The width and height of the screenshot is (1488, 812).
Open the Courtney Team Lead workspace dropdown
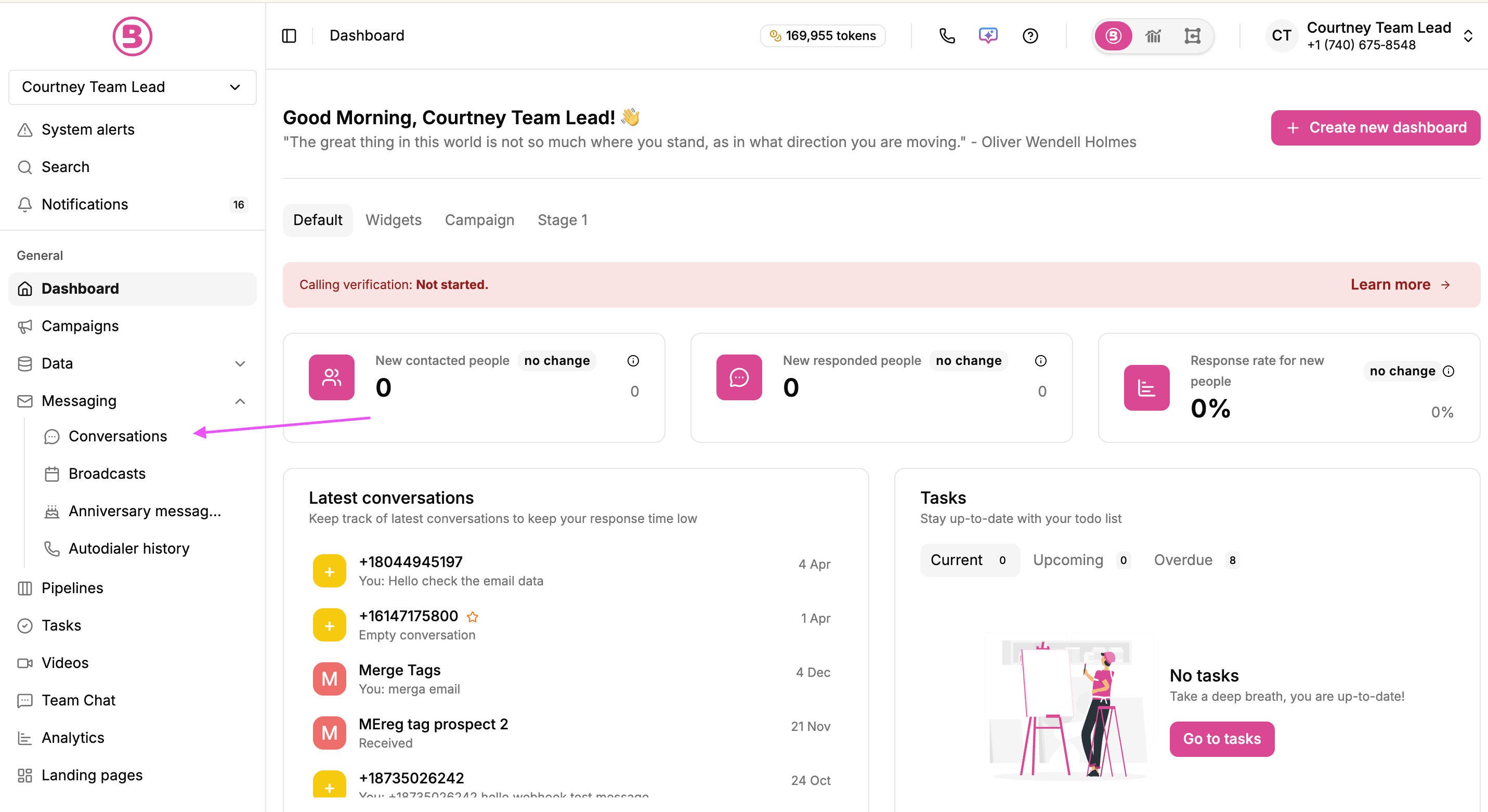(132, 87)
